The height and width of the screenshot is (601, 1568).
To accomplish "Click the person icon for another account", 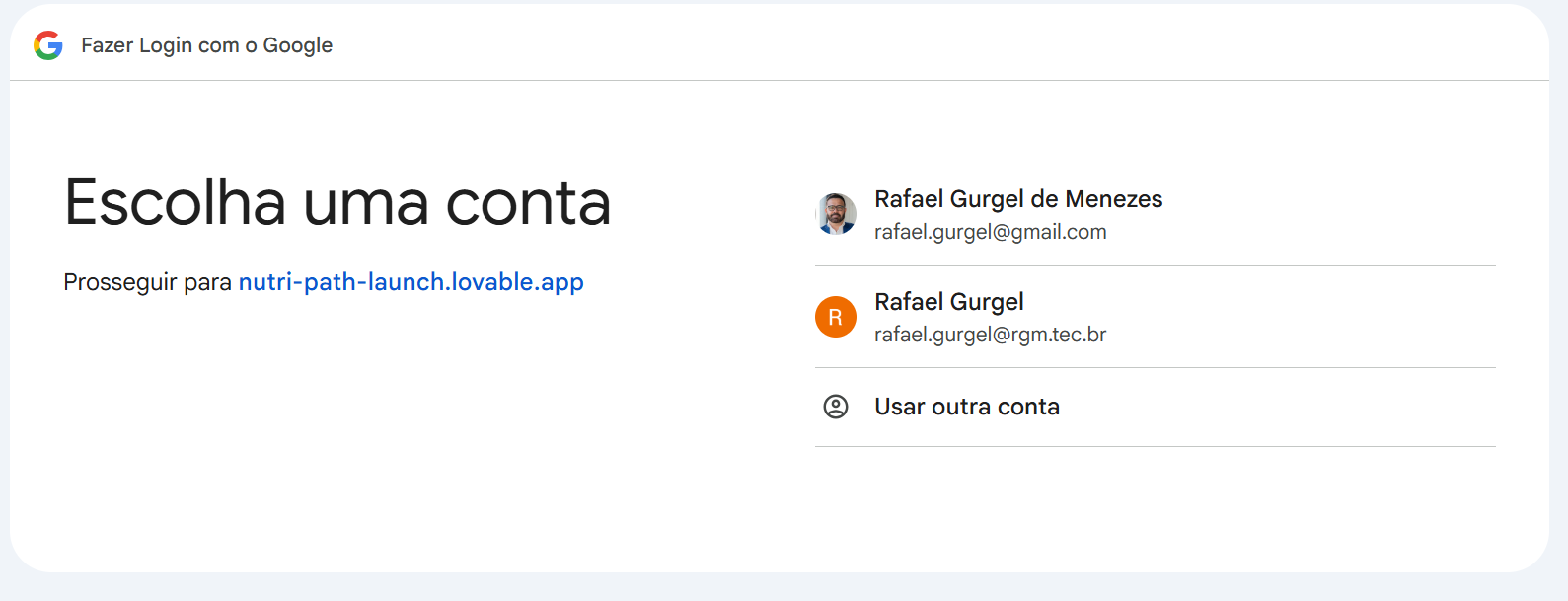I will pyautogui.click(x=836, y=407).
